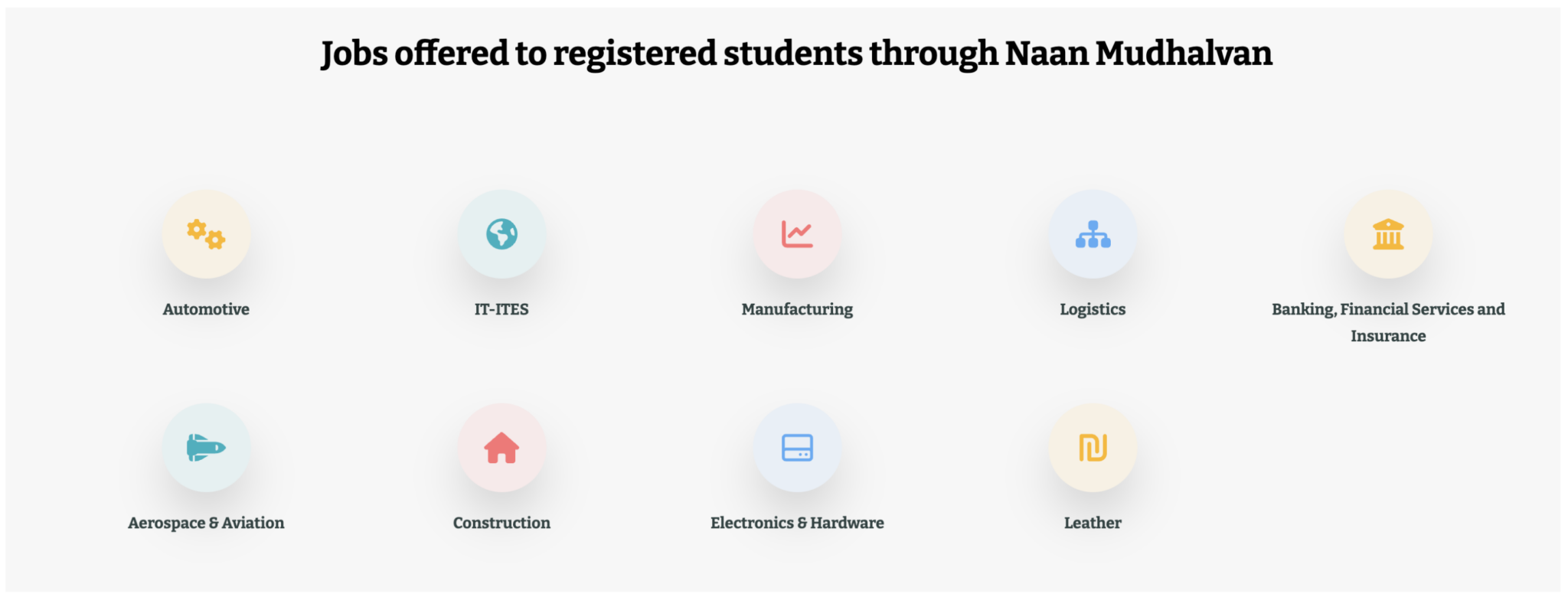Viewport: 1568px width, 597px height.
Task: Click the Manufacturing text label
Action: pyautogui.click(x=796, y=309)
